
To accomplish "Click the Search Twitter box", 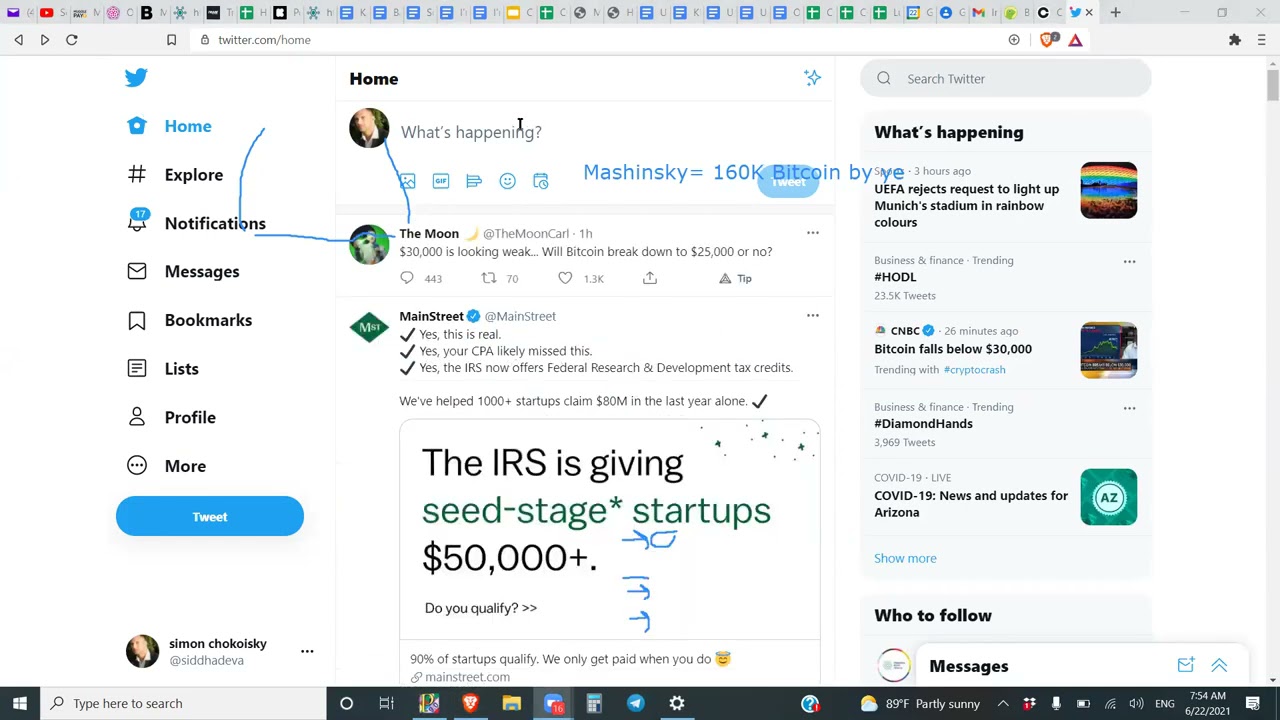I will coord(1006,78).
